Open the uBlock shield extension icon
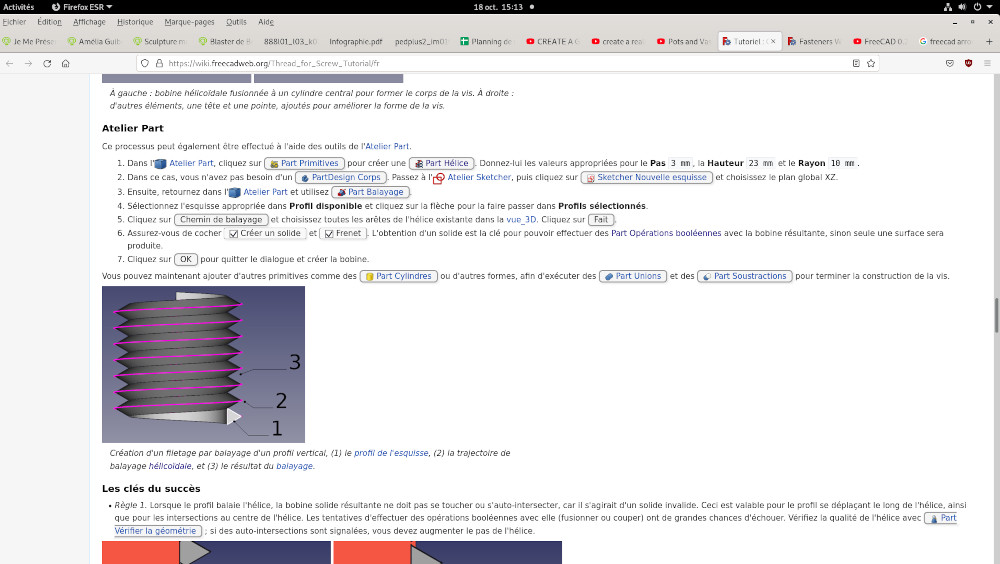The image size is (1000, 564). click(968, 63)
